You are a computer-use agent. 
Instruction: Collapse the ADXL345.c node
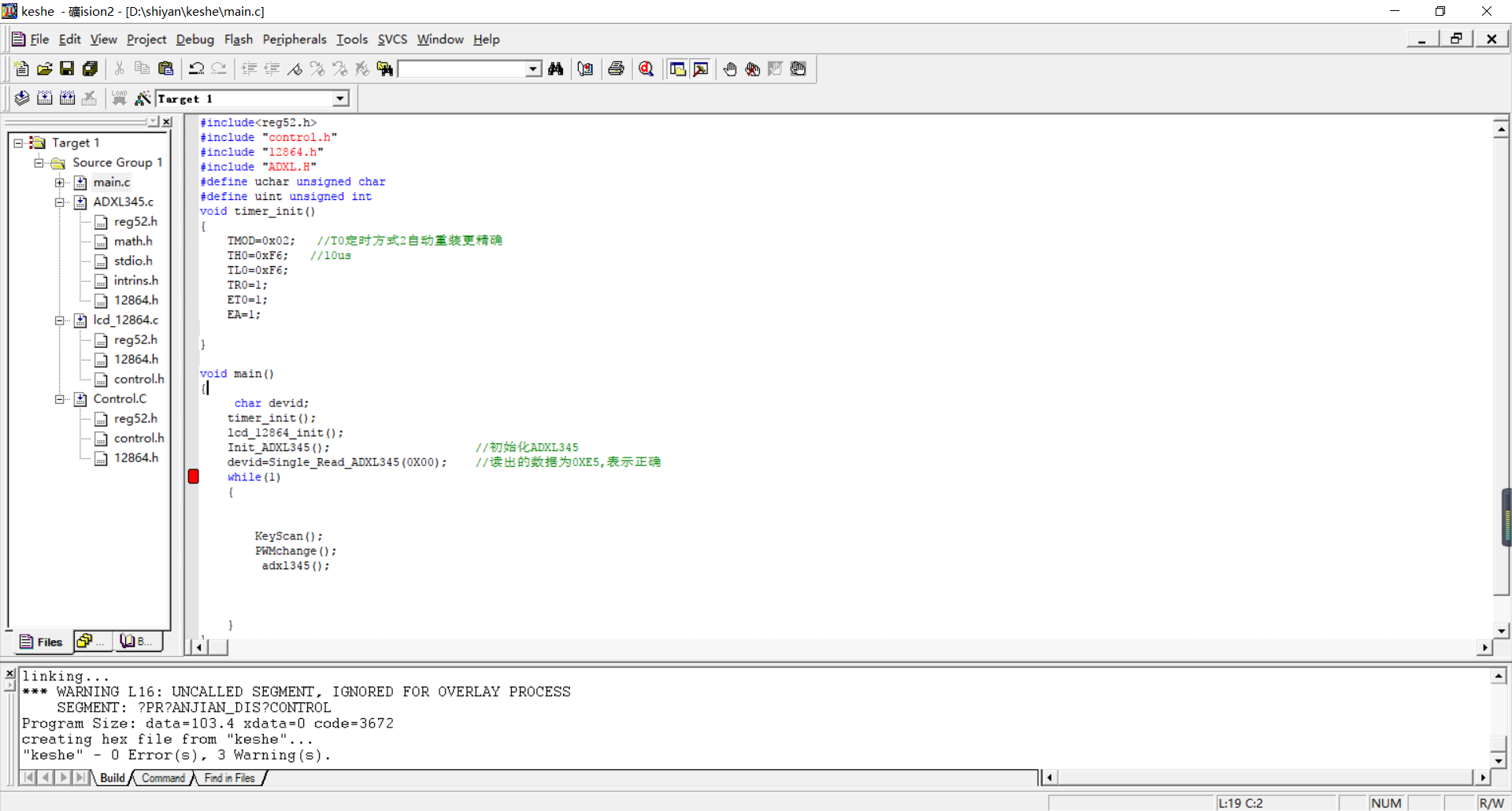59,202
